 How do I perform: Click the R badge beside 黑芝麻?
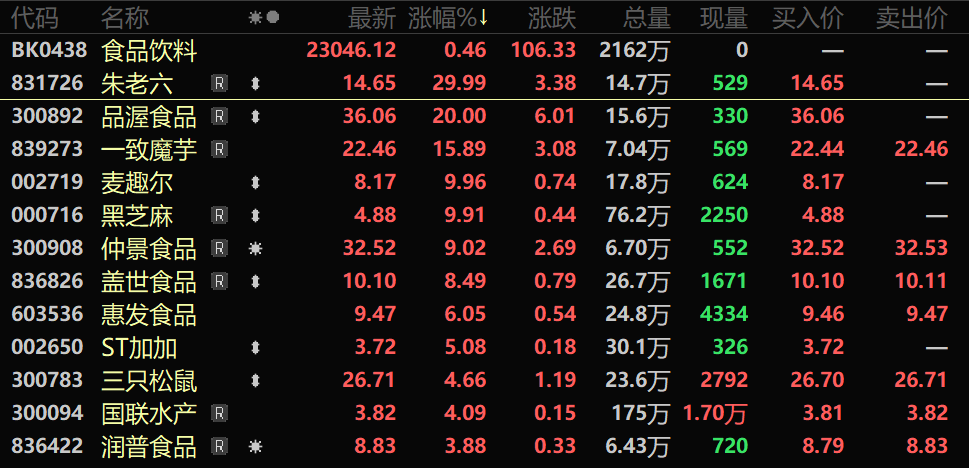click(219, 215)
